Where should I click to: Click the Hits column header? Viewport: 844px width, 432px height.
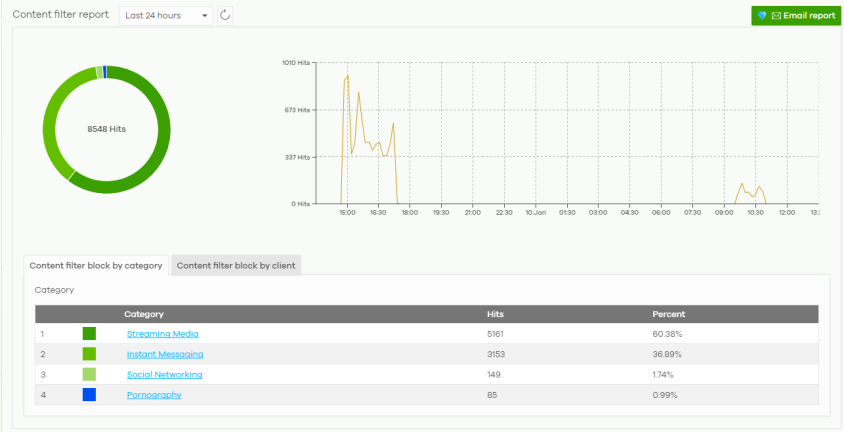click(494, 314)
